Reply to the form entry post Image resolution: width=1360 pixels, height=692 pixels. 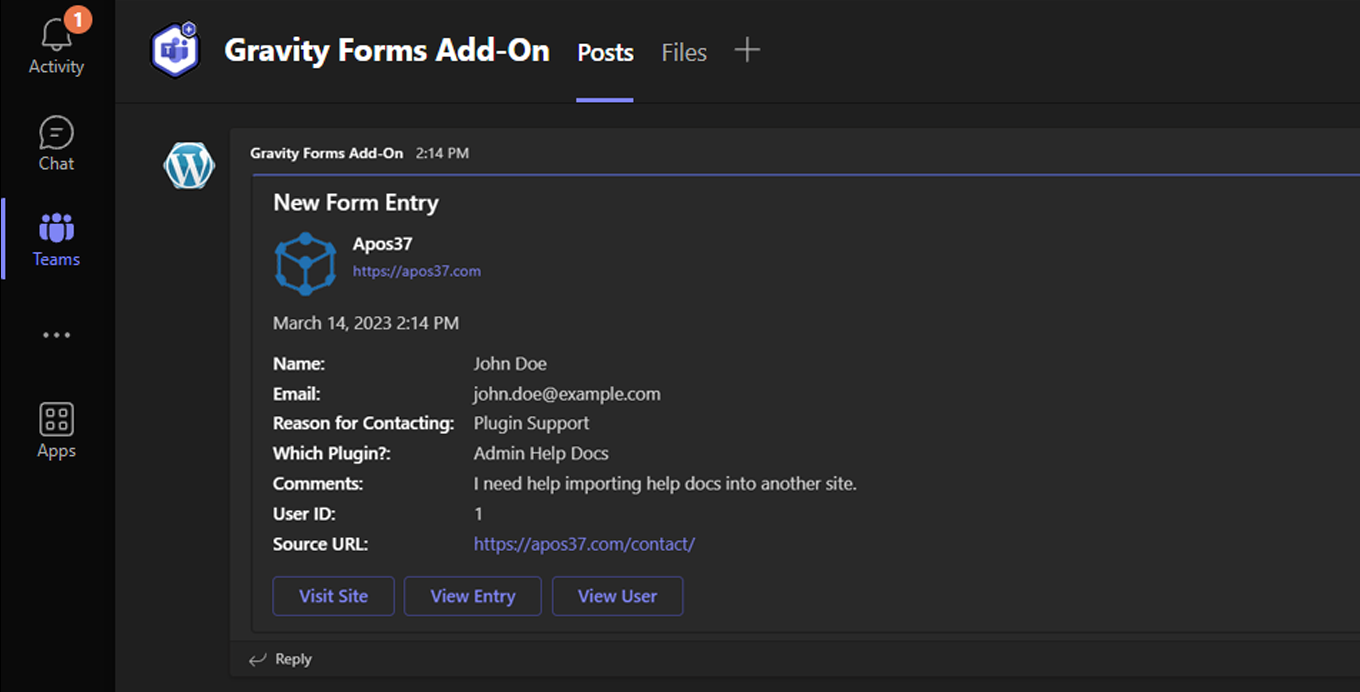coord(281,659)
